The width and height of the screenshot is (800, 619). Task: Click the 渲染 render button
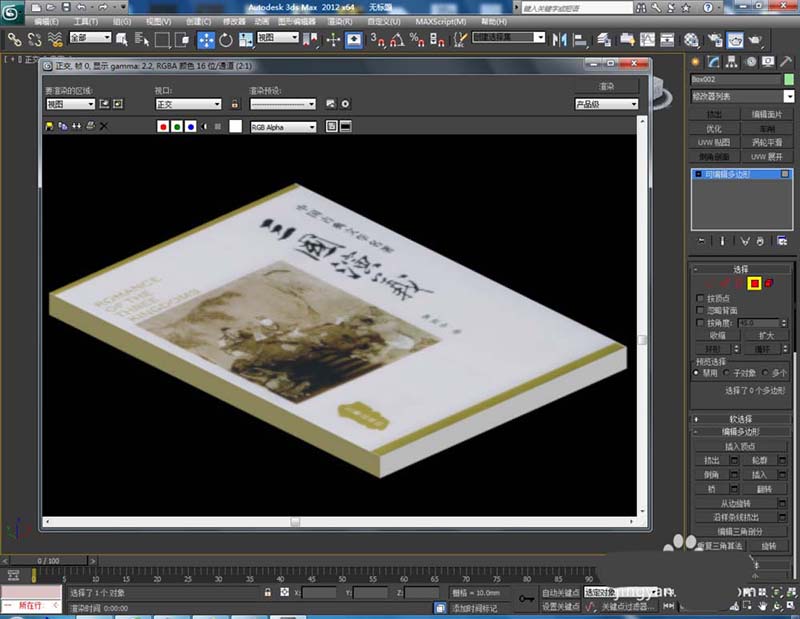tap(606, 87)
